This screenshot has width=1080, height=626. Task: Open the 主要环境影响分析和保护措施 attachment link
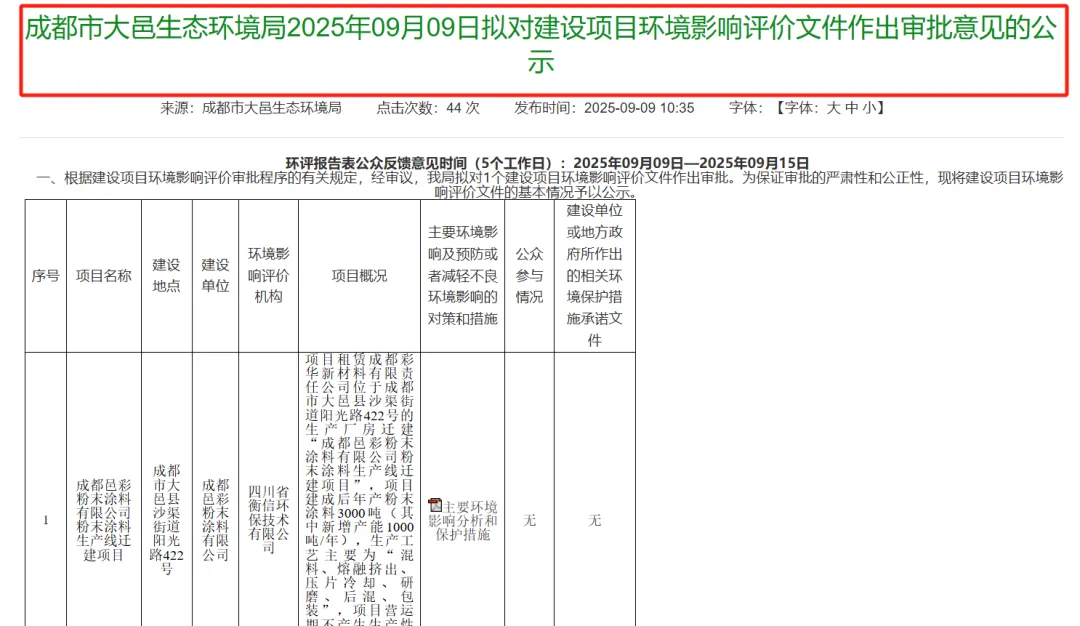pyautogui.click(x=463, y=521)
